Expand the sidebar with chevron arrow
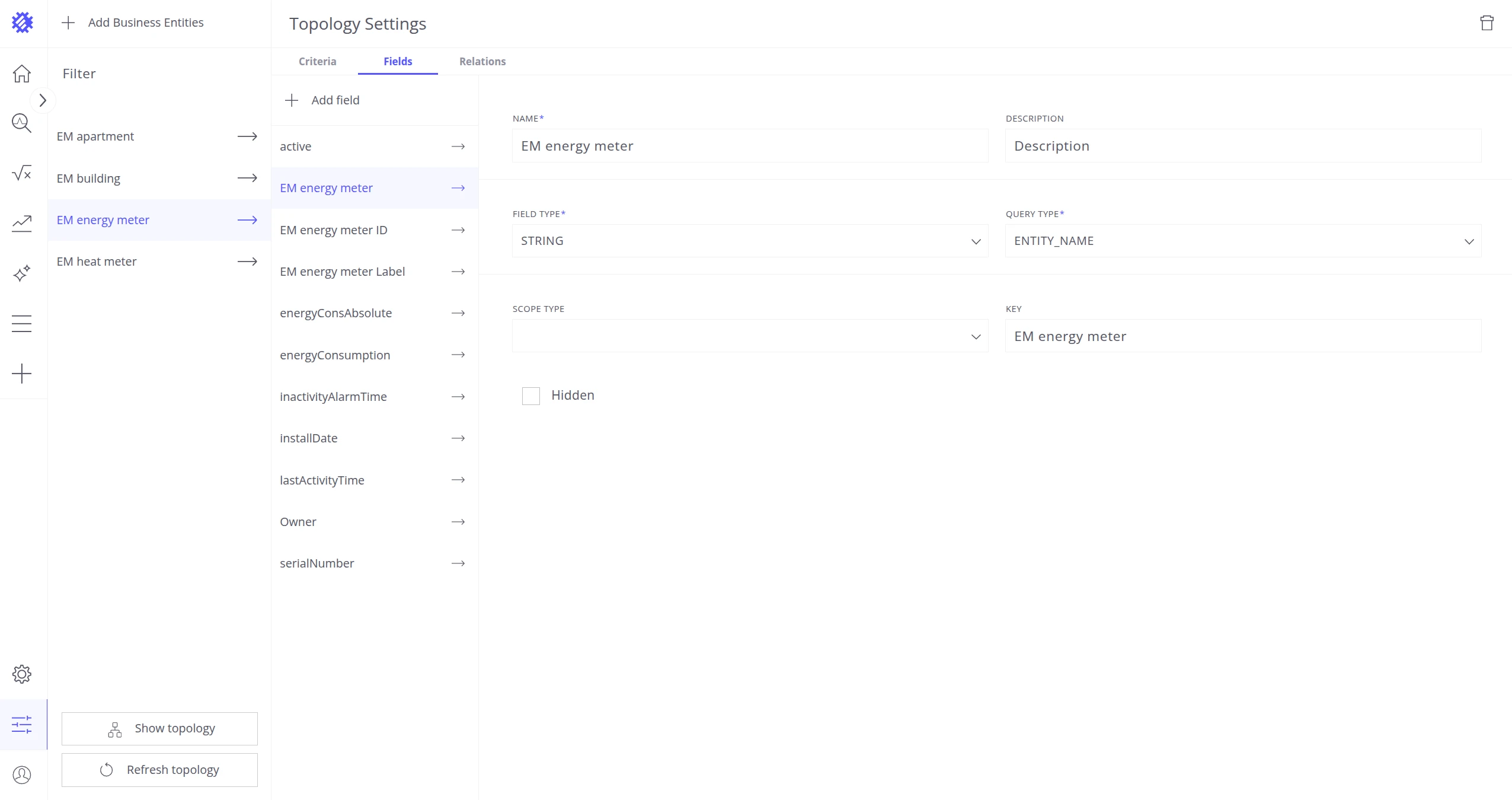 point(43,101)
